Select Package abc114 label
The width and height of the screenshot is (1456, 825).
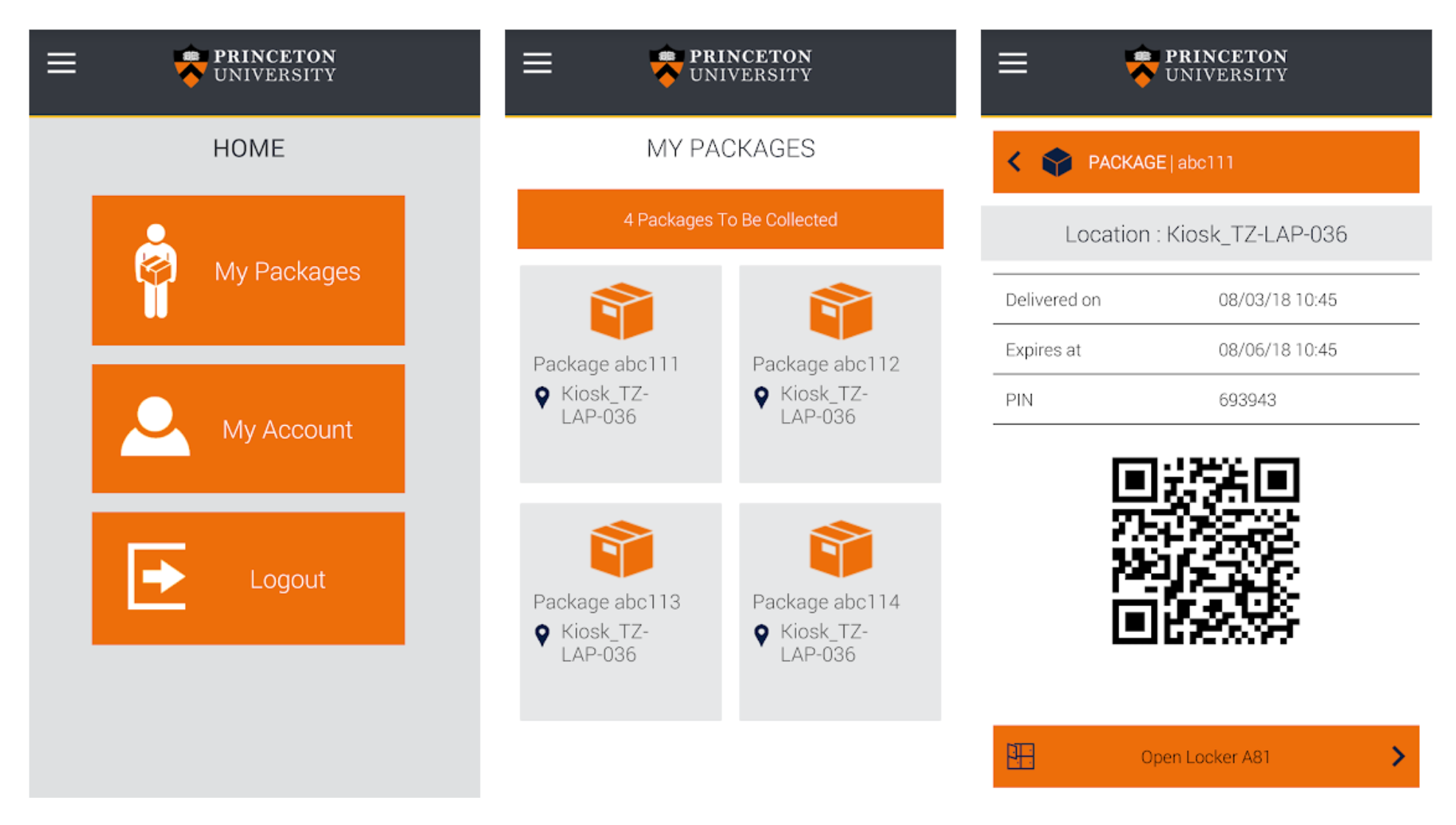pyautogui.click(x=826, y=602)
